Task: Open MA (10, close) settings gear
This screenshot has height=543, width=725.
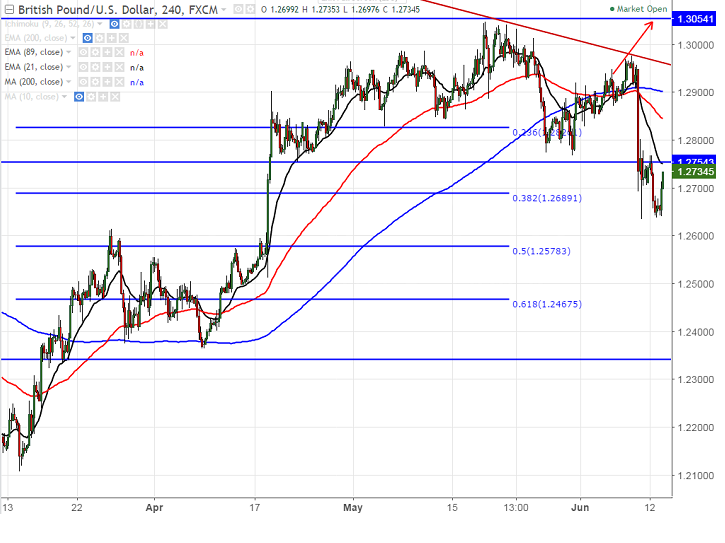Action: pyautogui.click(x=91, y=97)
